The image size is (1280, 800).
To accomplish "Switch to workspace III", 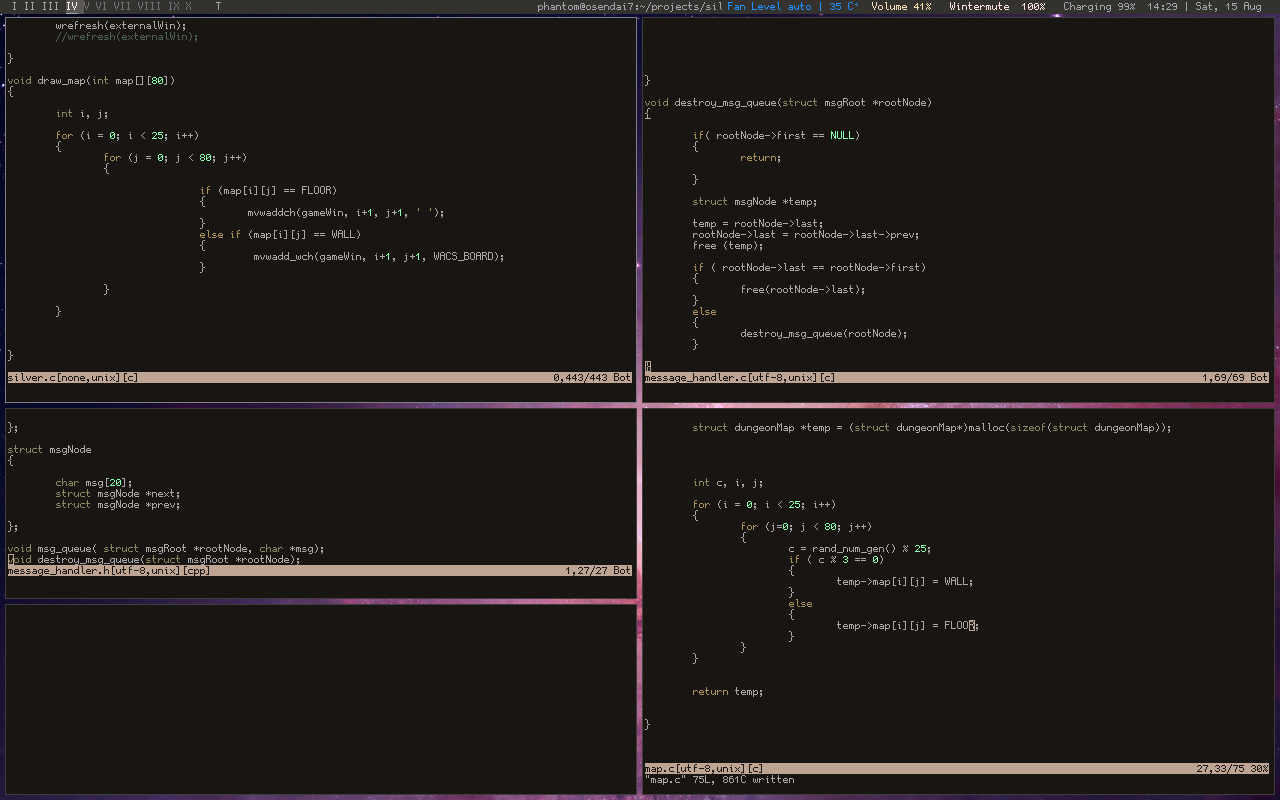I will pyautogui.click(x=49, y=7).
